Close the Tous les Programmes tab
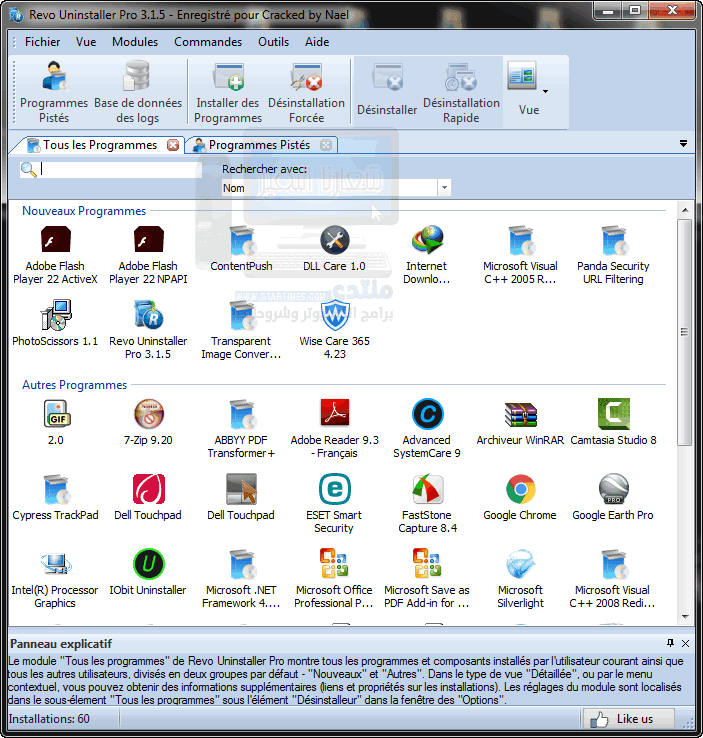Image resolution: width=703 pixels, height=738 pixels. pos(173,145)
